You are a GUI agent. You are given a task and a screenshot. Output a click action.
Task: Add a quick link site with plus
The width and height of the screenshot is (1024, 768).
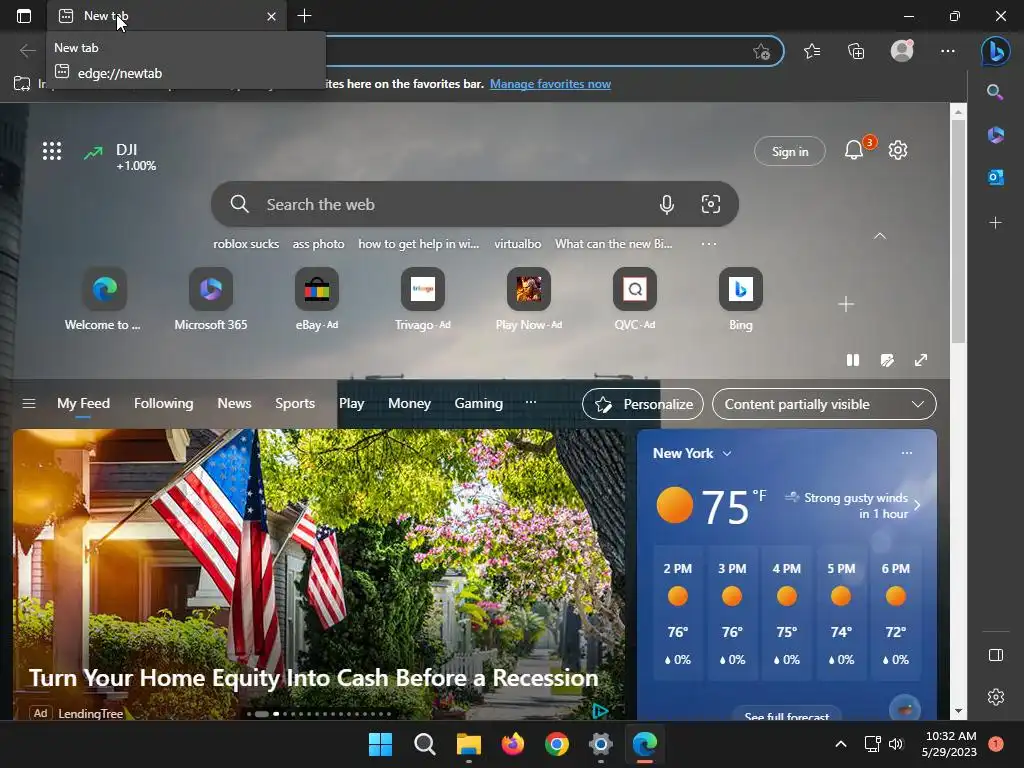pyautogui.click(x=846, y=304)
